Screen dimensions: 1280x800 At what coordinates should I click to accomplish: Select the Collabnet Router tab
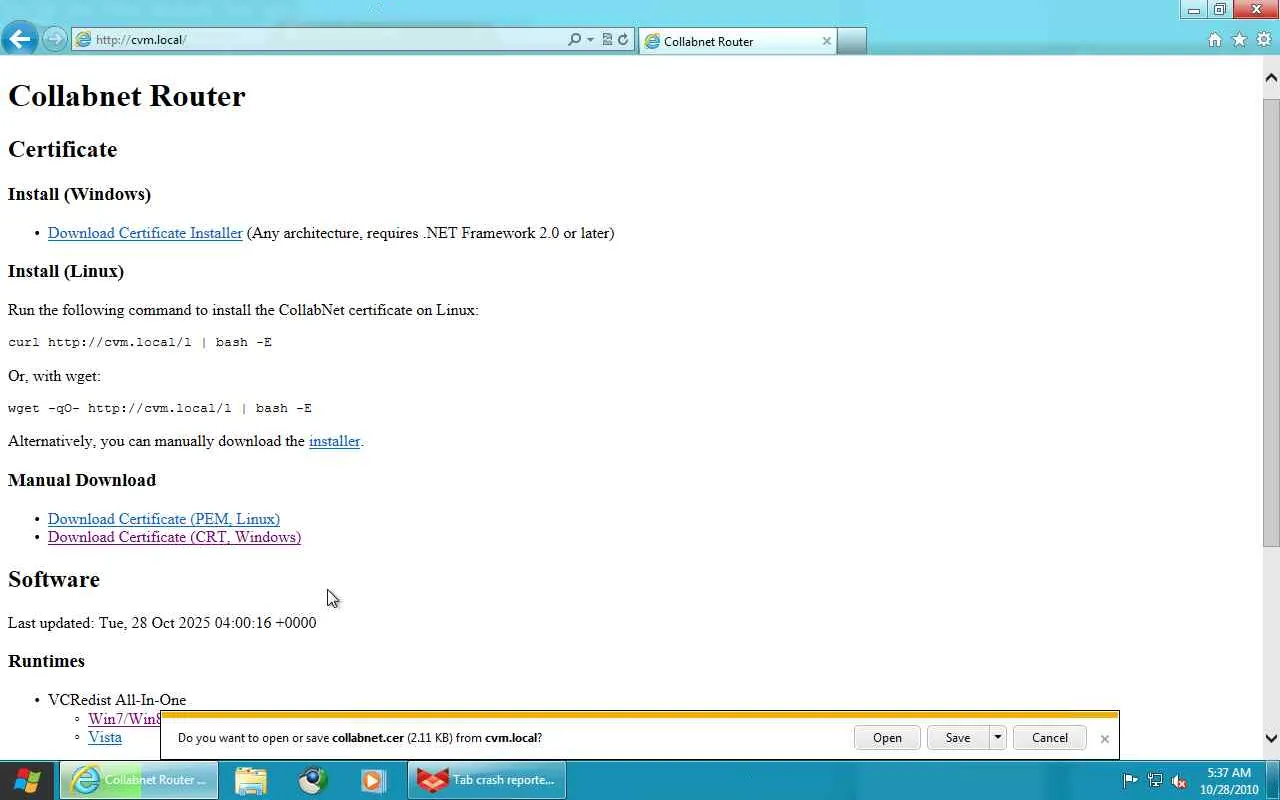point(737,41)
